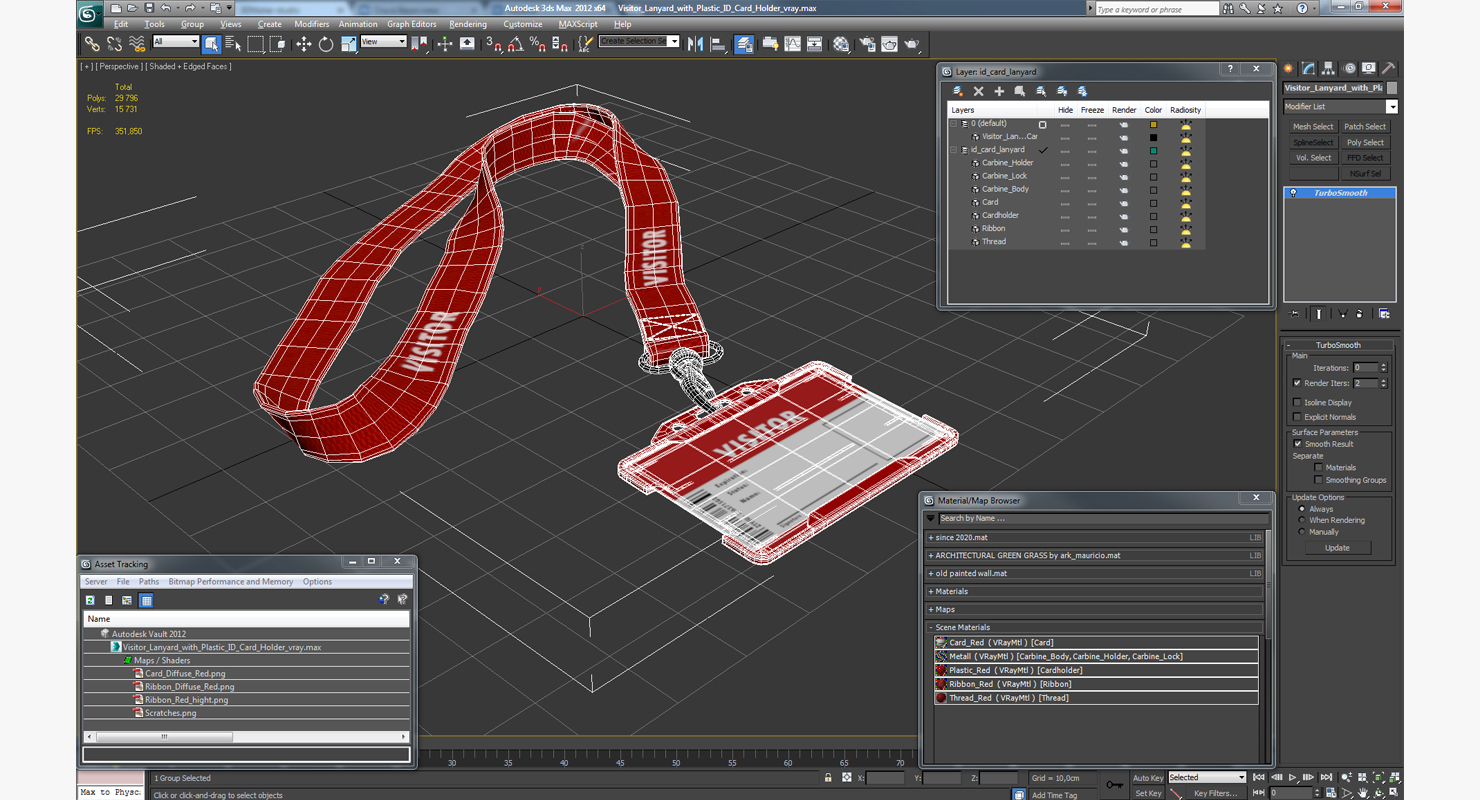
Task: Collapse Scene Materials group
Action: 931,628
